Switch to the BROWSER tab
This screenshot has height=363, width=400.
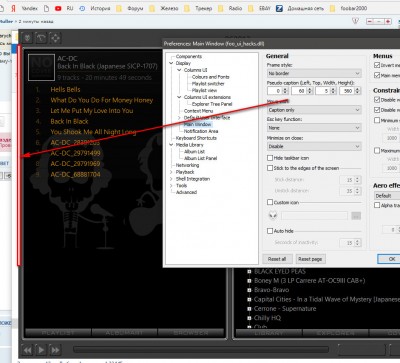pos(191,333)
